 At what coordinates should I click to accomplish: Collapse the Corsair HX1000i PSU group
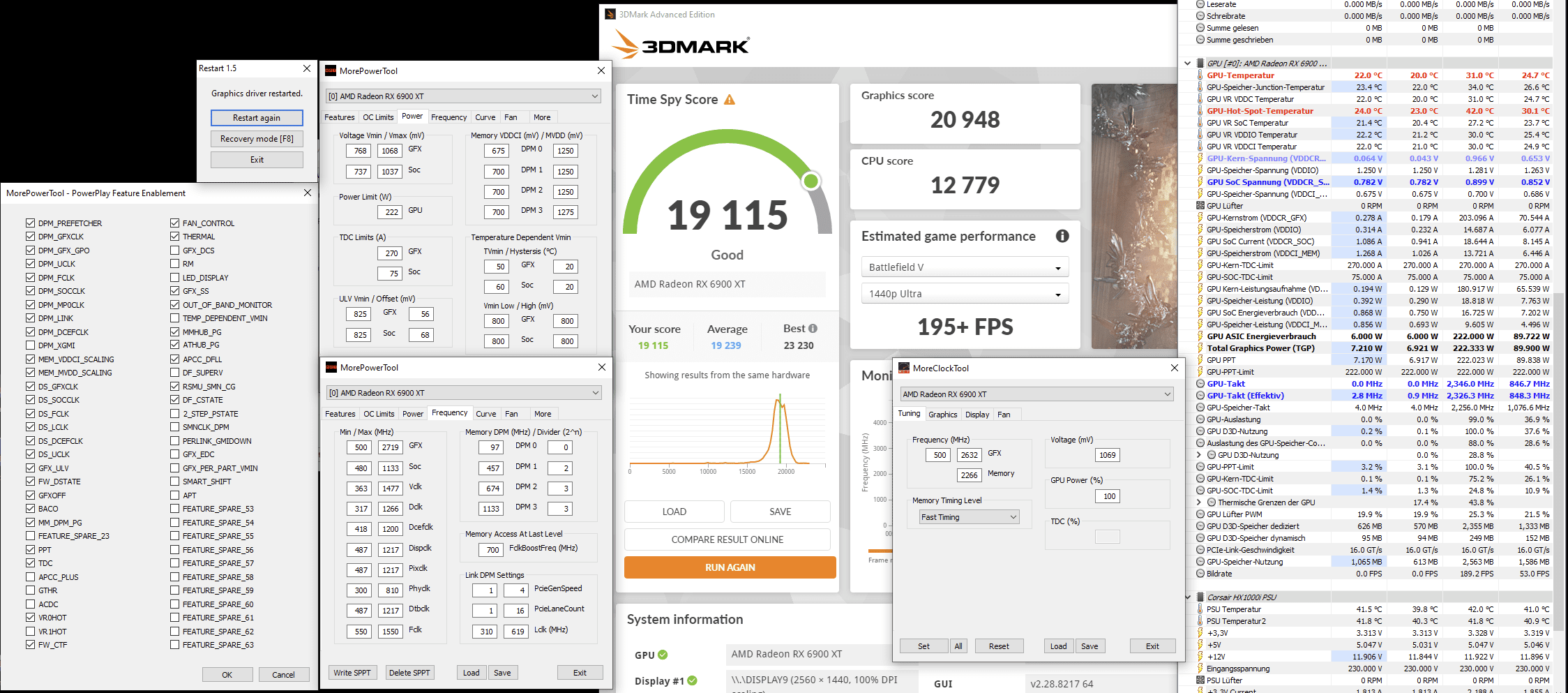coord(1188,597)
